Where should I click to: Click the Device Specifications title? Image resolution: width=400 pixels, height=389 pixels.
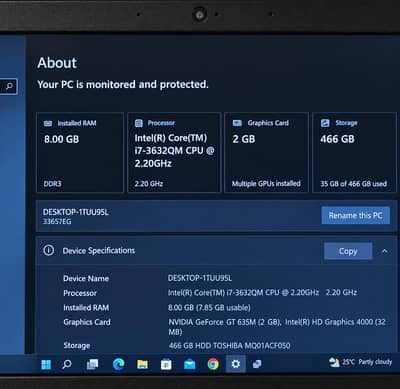(x=99, y=250)
